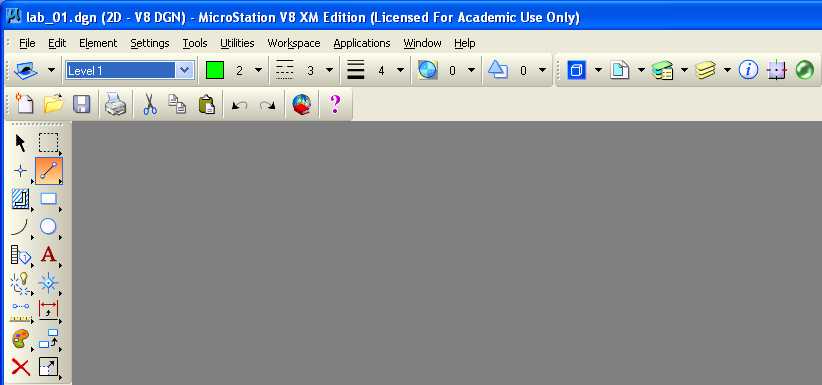Screen dimensions: 822x385
Task: Click the Redo arrow icon
Action: point(268,105)
